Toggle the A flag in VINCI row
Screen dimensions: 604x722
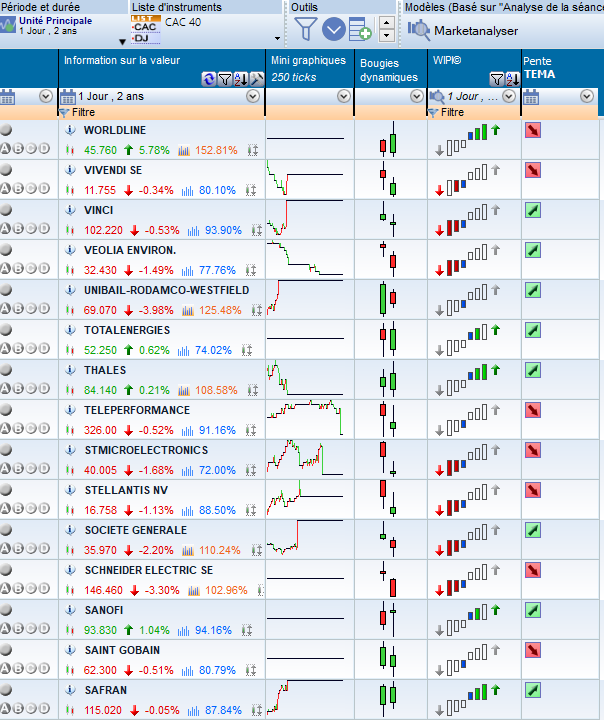(x=5, y=229)
